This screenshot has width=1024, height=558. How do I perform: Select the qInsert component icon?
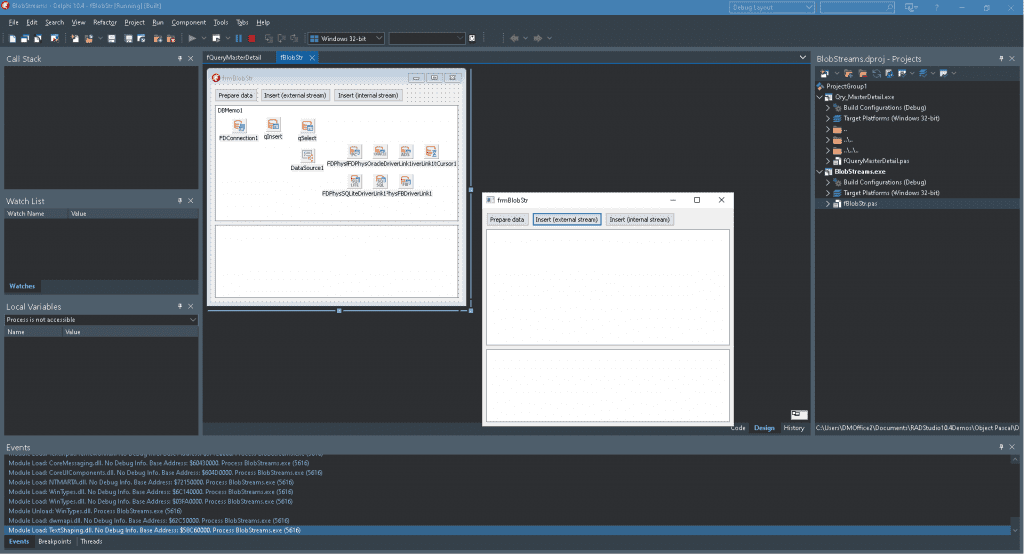273,124
